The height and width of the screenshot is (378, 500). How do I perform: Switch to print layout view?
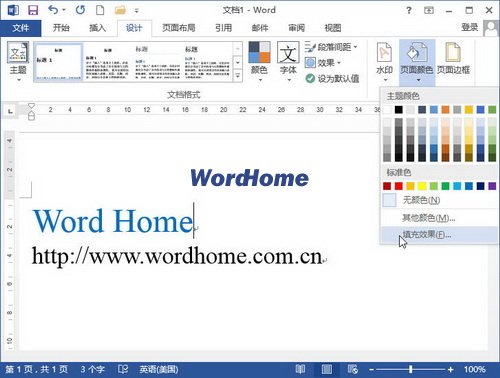click(327, 369)
